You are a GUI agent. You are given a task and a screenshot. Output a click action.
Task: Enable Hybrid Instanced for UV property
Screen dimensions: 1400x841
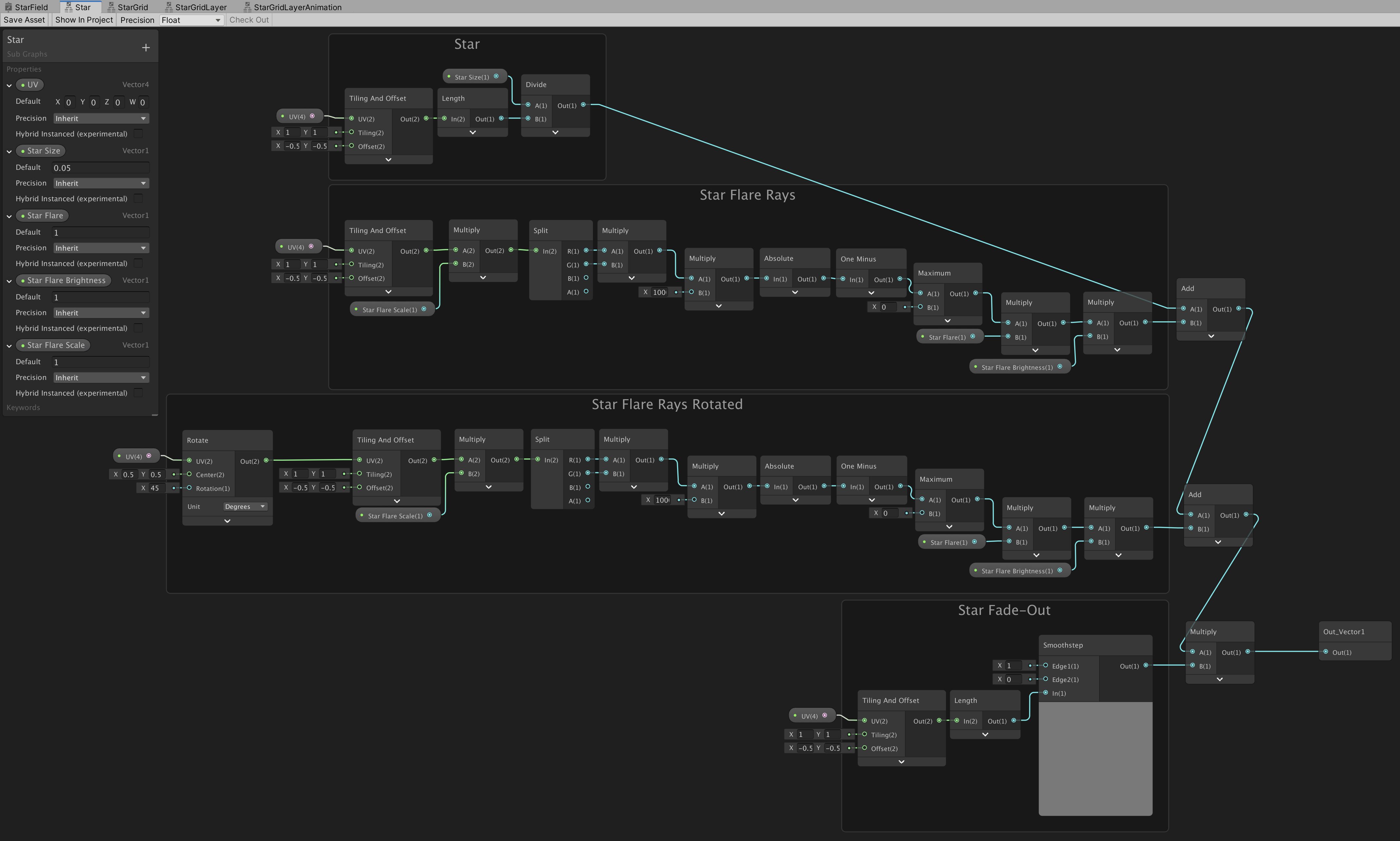(x=138, y=134)
